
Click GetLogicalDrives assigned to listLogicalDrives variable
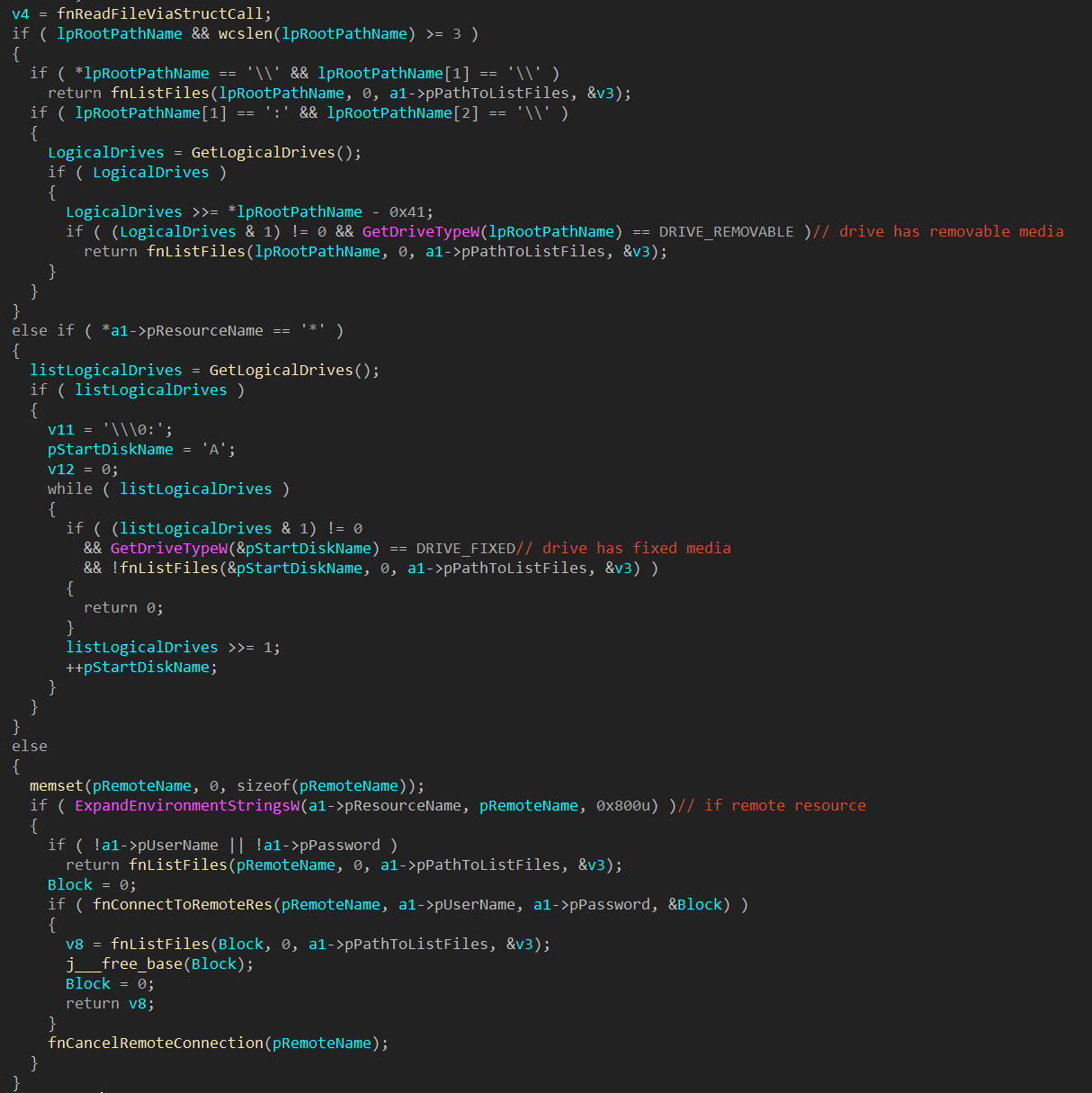tap(281, 370)
